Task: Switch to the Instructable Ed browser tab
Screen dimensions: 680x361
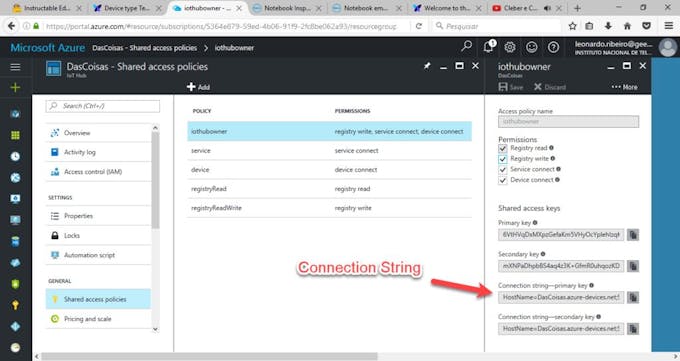Action: [x=47, y=8]
